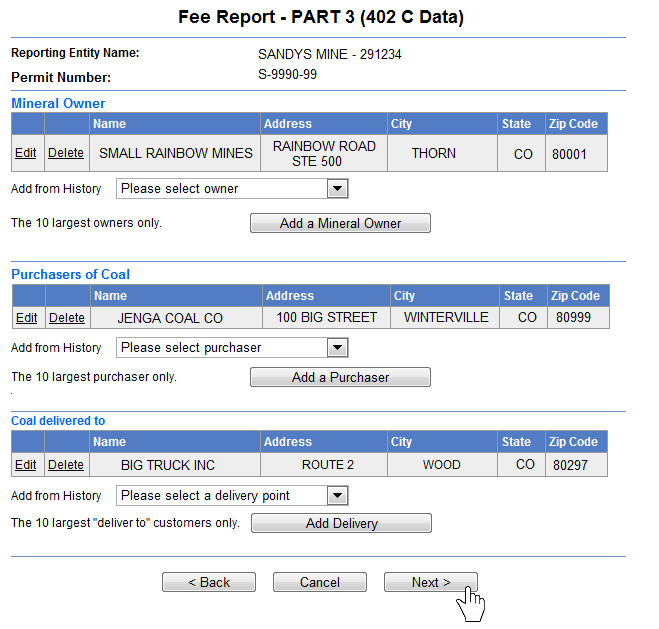Screen dimensions: 659x629
Task: Edit the JENGA COAL CO purchaser row
Action: pyautogui.click(x=26, y=318)
